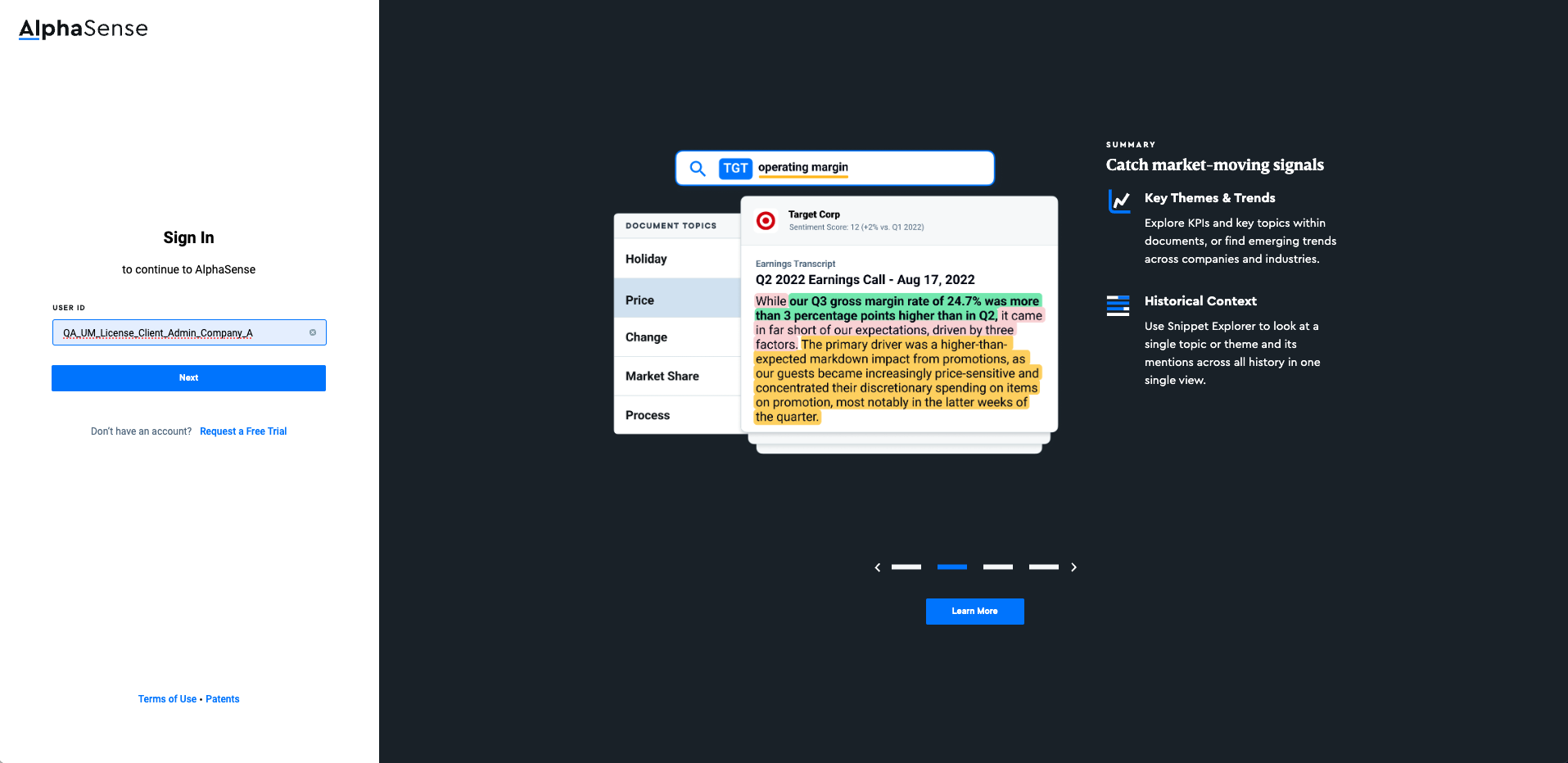
Task: Click the 'Don't have an account?' text
Action: (x=141, y=431)
